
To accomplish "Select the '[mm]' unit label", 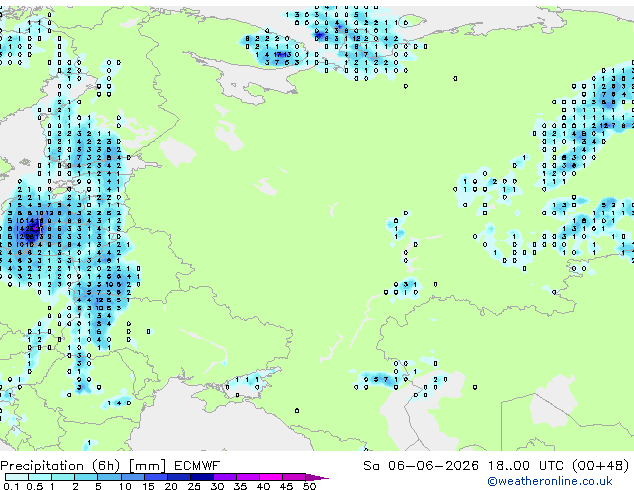I will (148, 466).
